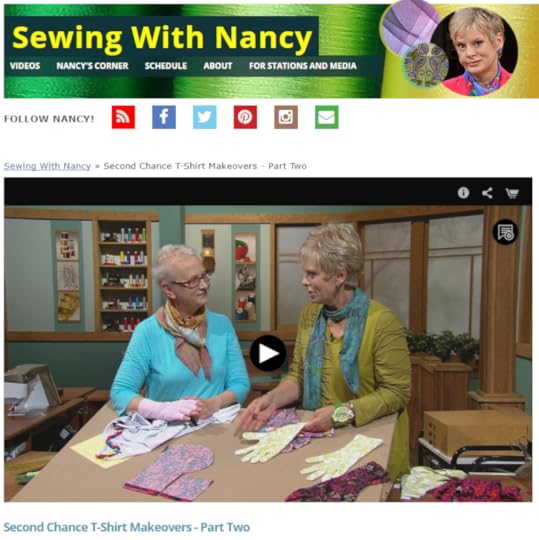Click the green email envelope icon
The width and height of the screenshot is (539, 540).
pyautogui.click(x=326, y=117)
